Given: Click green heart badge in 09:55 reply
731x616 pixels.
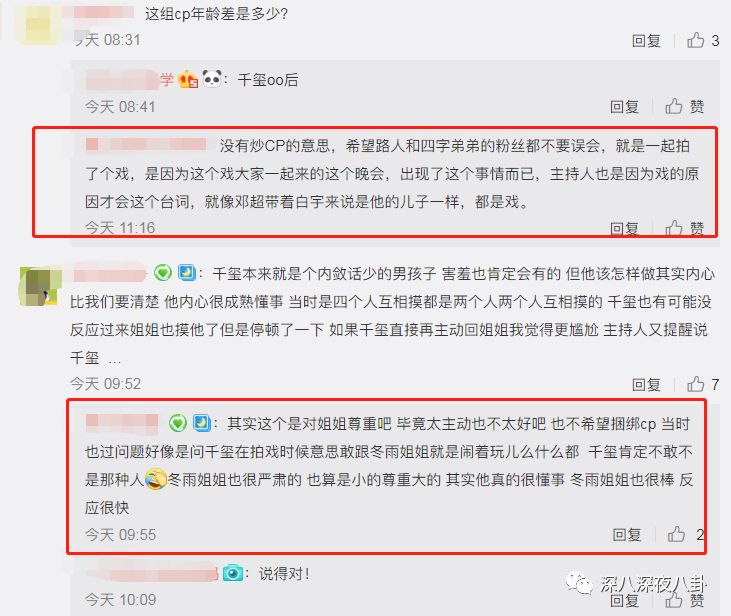Looking at the screenshot, I should point(178,423).
